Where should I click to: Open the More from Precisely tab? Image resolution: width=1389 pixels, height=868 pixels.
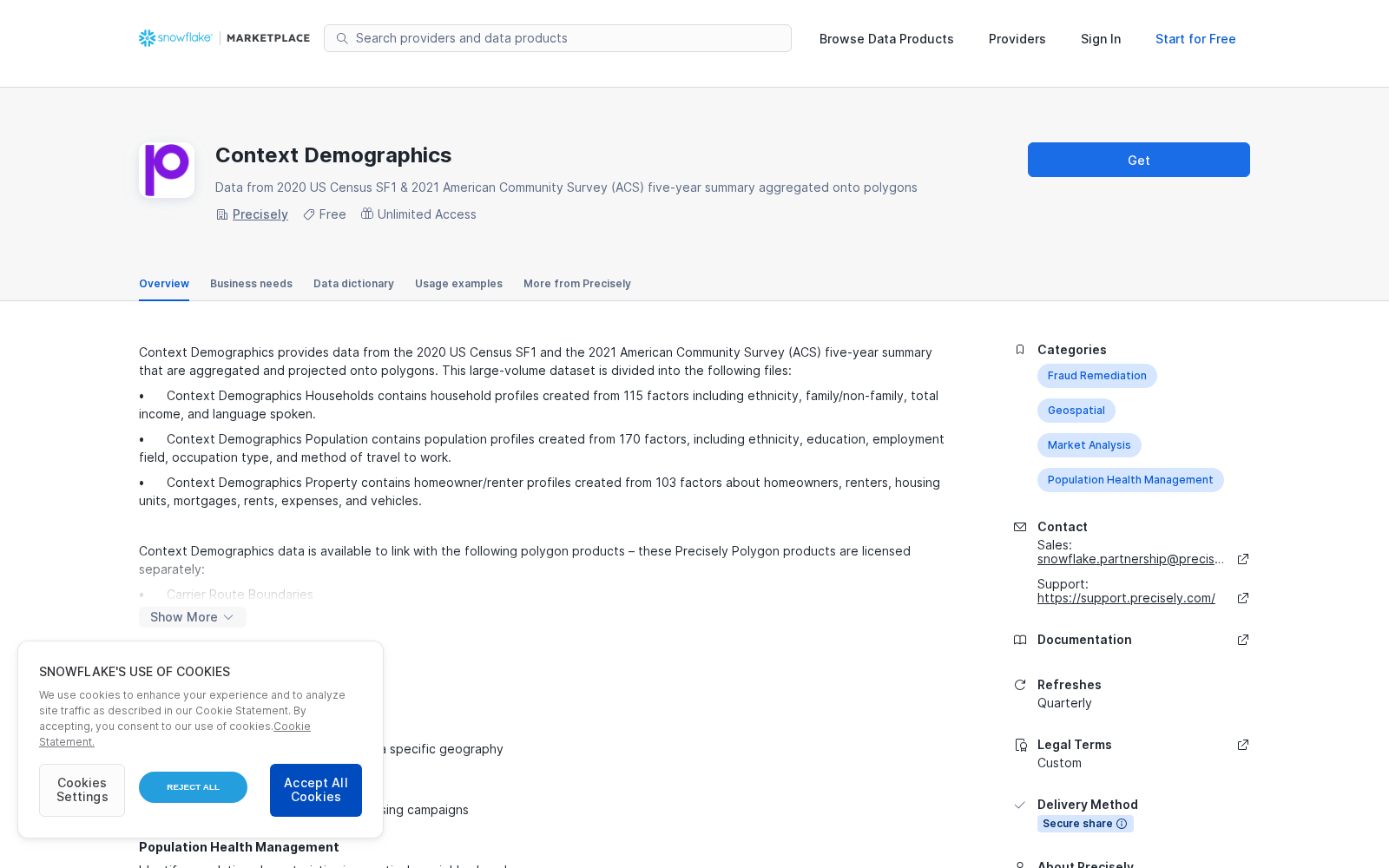pos(577,284)
